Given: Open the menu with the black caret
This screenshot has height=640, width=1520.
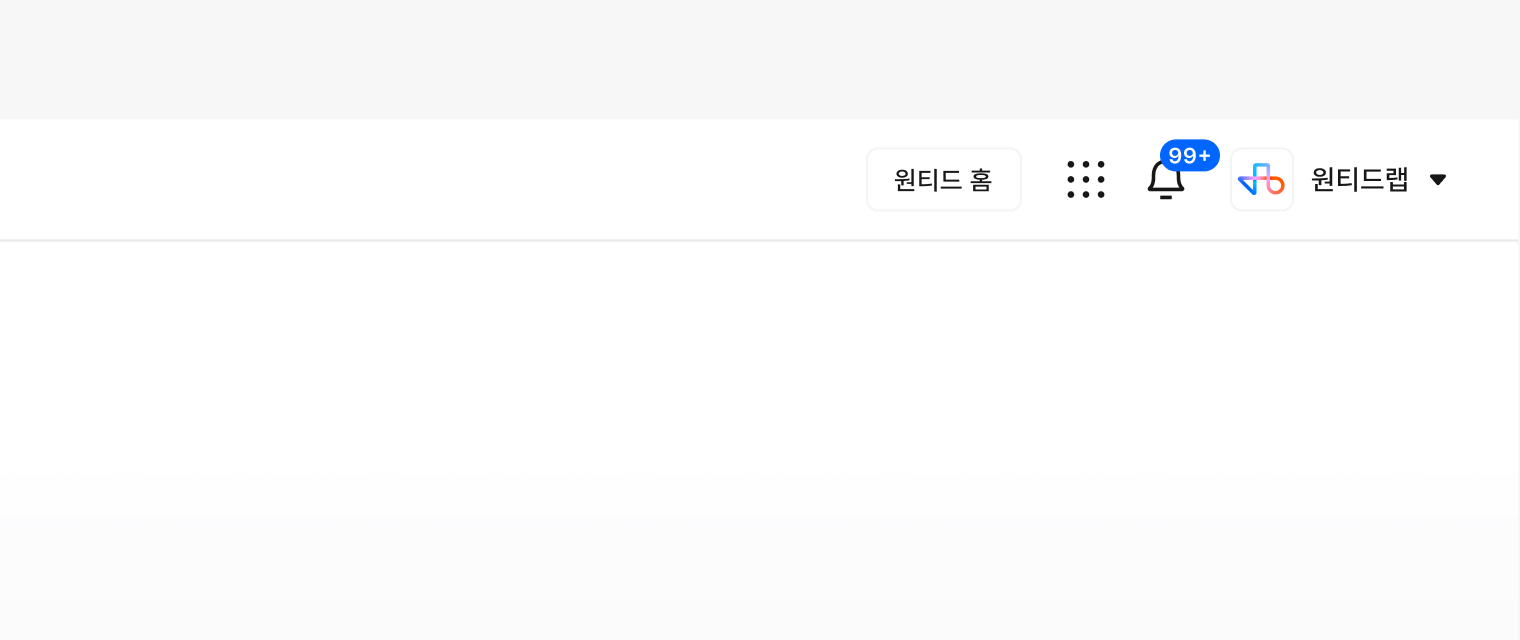Looking at the screenshot, I should click(1438, 180).
